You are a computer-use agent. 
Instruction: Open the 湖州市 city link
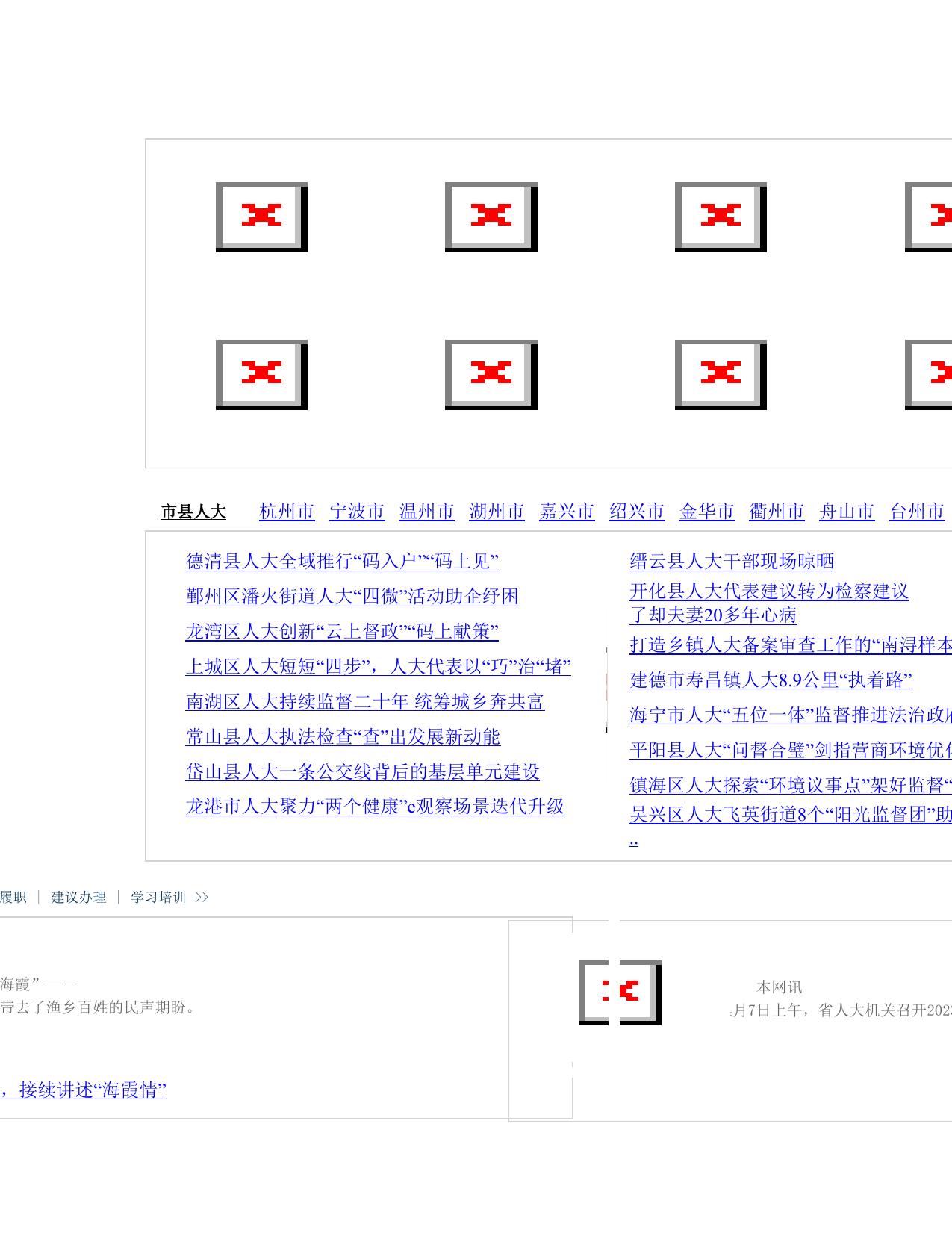click(497, 512)
